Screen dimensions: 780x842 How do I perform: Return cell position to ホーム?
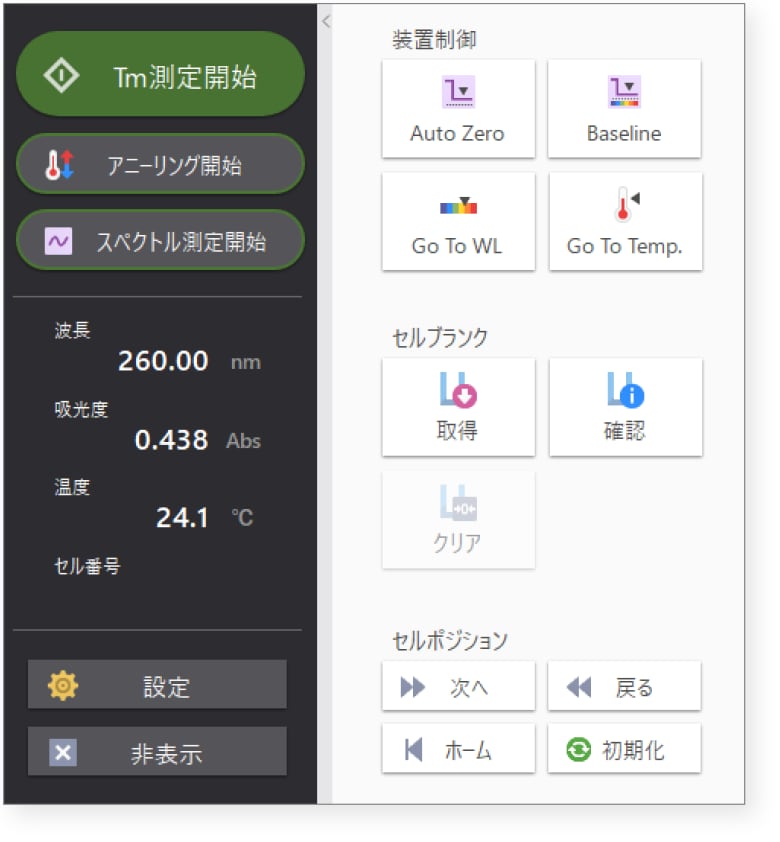coord(458,749)
